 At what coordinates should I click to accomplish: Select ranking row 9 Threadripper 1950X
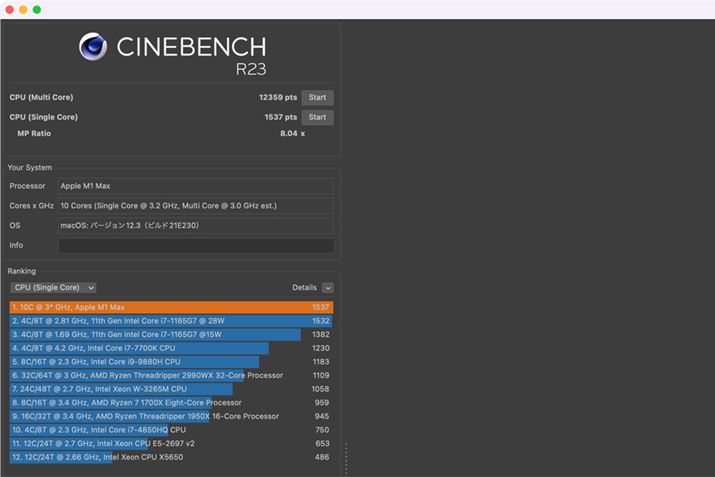tap(171, 416)
